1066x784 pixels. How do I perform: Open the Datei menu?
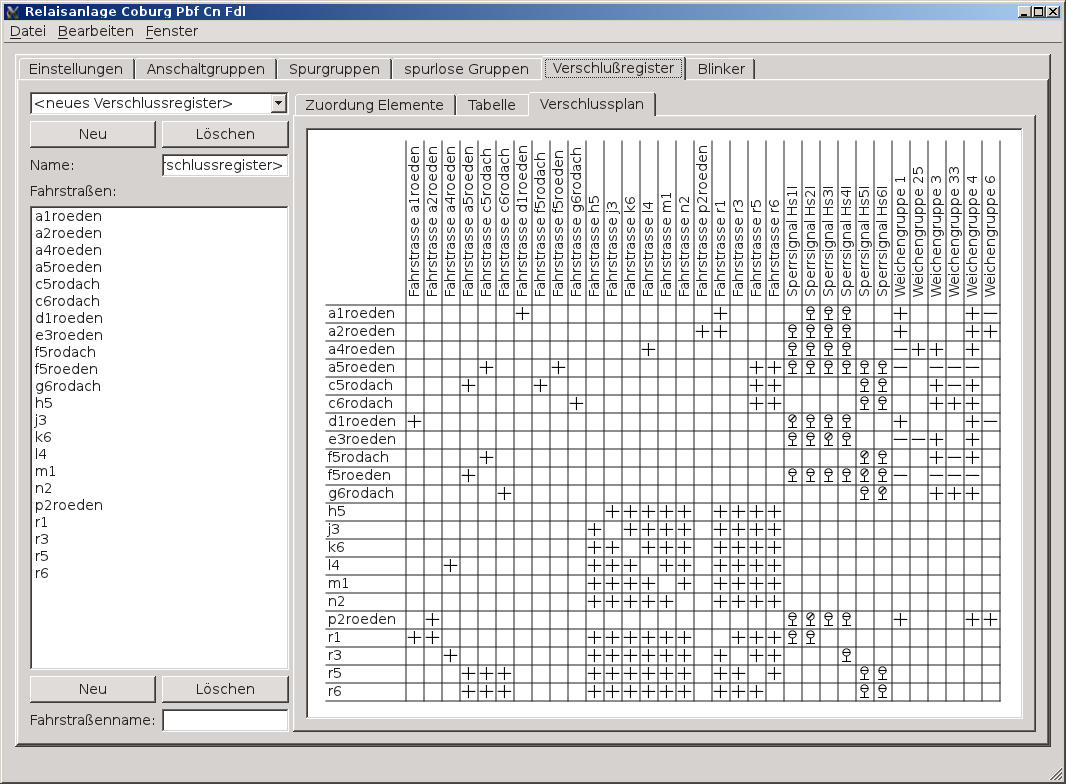pos(28,31)
